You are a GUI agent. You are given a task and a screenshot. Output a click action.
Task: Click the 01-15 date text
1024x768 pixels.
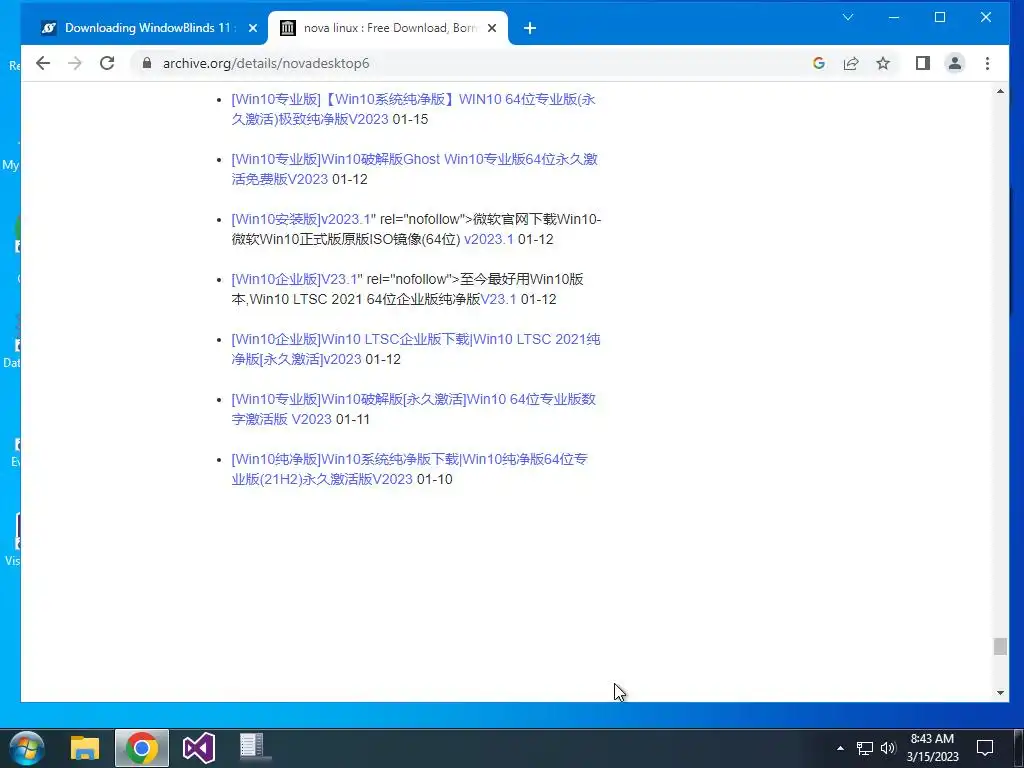[410, 120]
